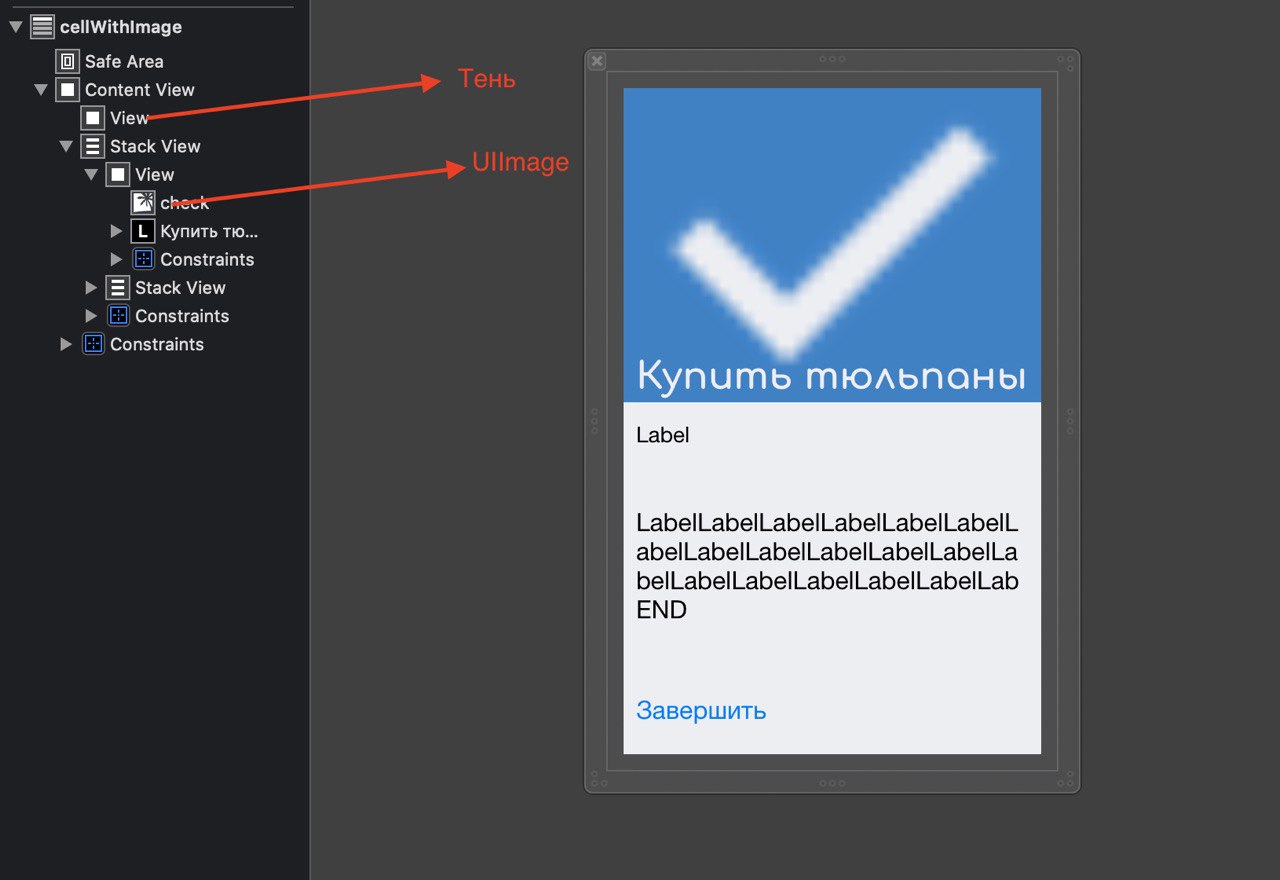Select the single Label text on canvas
Viewport: 1280px width, 880px height.
coord(663,435)
